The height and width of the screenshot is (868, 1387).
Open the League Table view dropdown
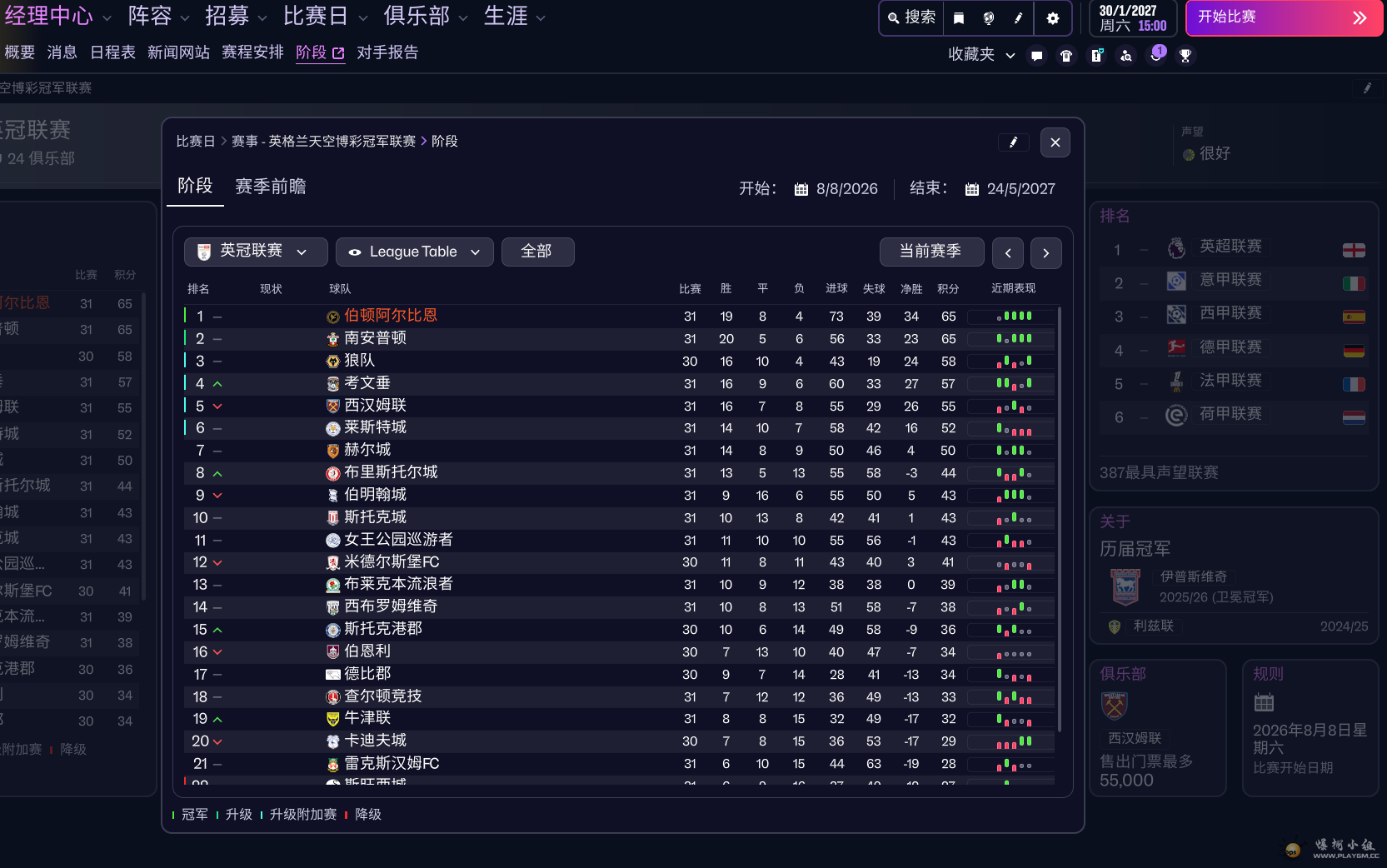414,252
